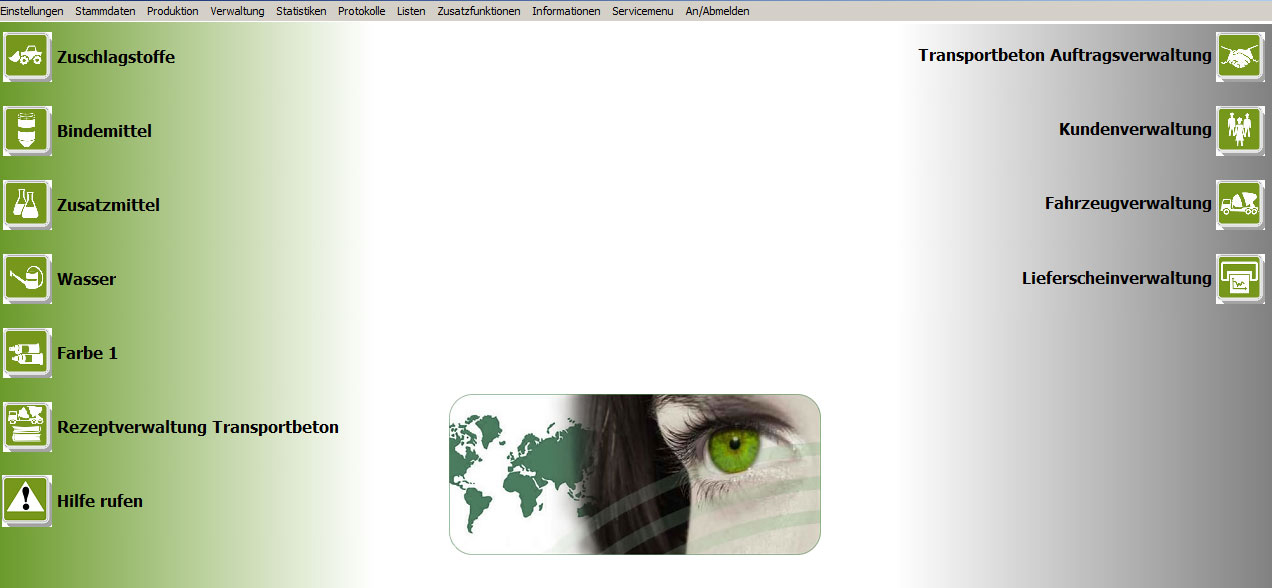1272x588 pixels.
Task: Select the Kundenverwaltung text label
Action: pos(1136,129)
